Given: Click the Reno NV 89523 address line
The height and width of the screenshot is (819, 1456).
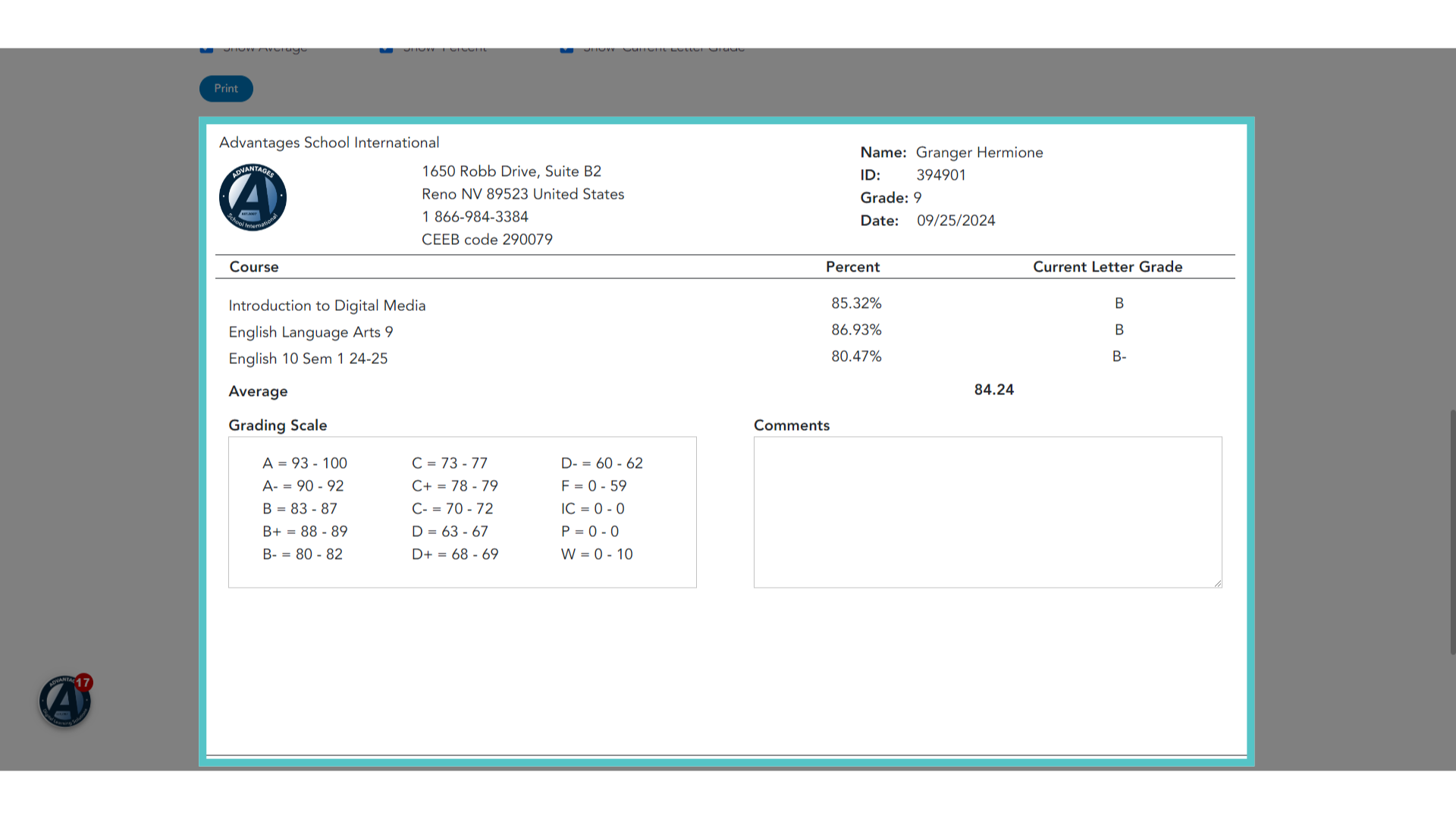Looking at the screenshot, I should (x=522, y=194).
